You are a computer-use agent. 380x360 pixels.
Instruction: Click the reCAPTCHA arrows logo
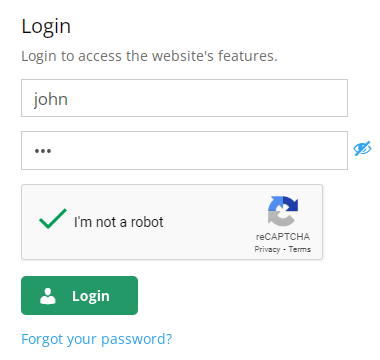click(283, 211)
